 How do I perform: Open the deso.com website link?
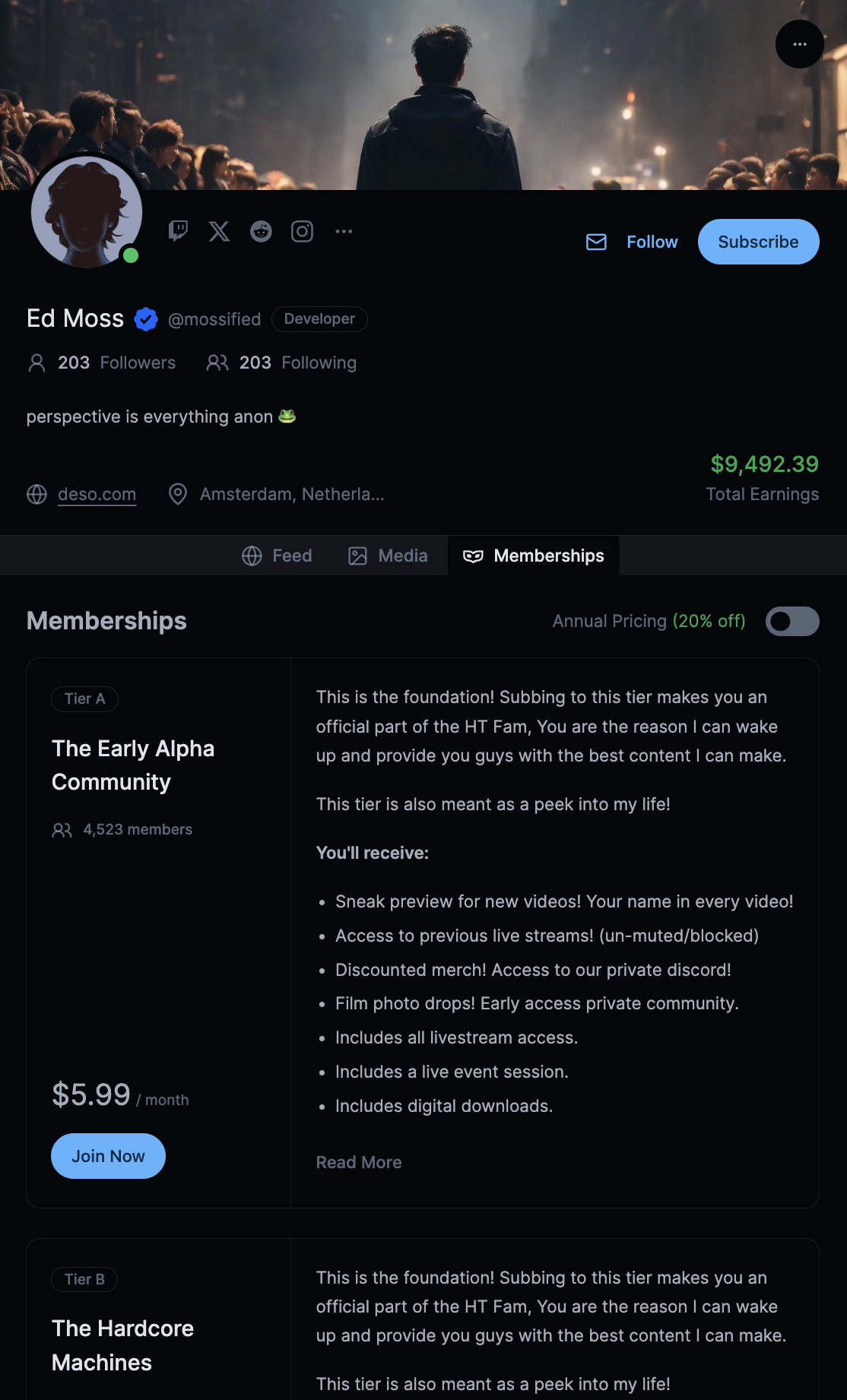(x=97, y=494)
